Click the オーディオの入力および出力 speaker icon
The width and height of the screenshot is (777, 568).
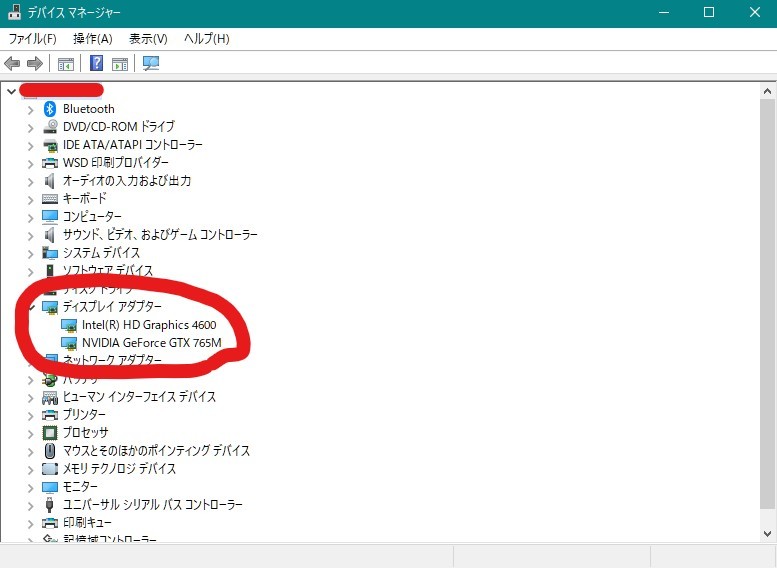tap(50, 180)
